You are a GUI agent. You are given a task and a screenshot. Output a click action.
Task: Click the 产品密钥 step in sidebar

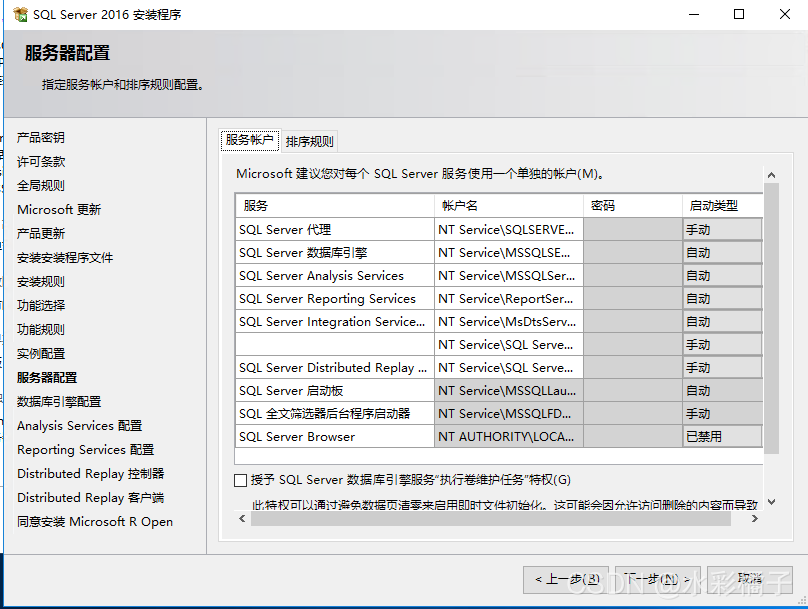click(x=41, y=138)
